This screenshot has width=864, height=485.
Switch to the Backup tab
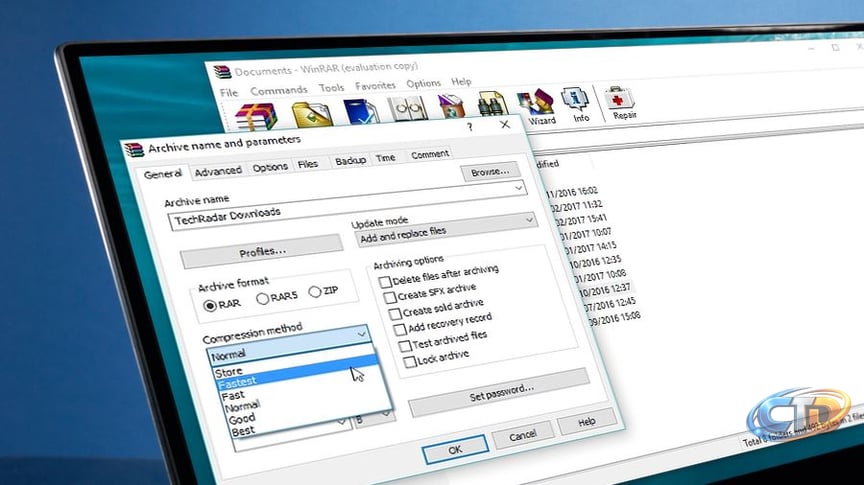350,160
